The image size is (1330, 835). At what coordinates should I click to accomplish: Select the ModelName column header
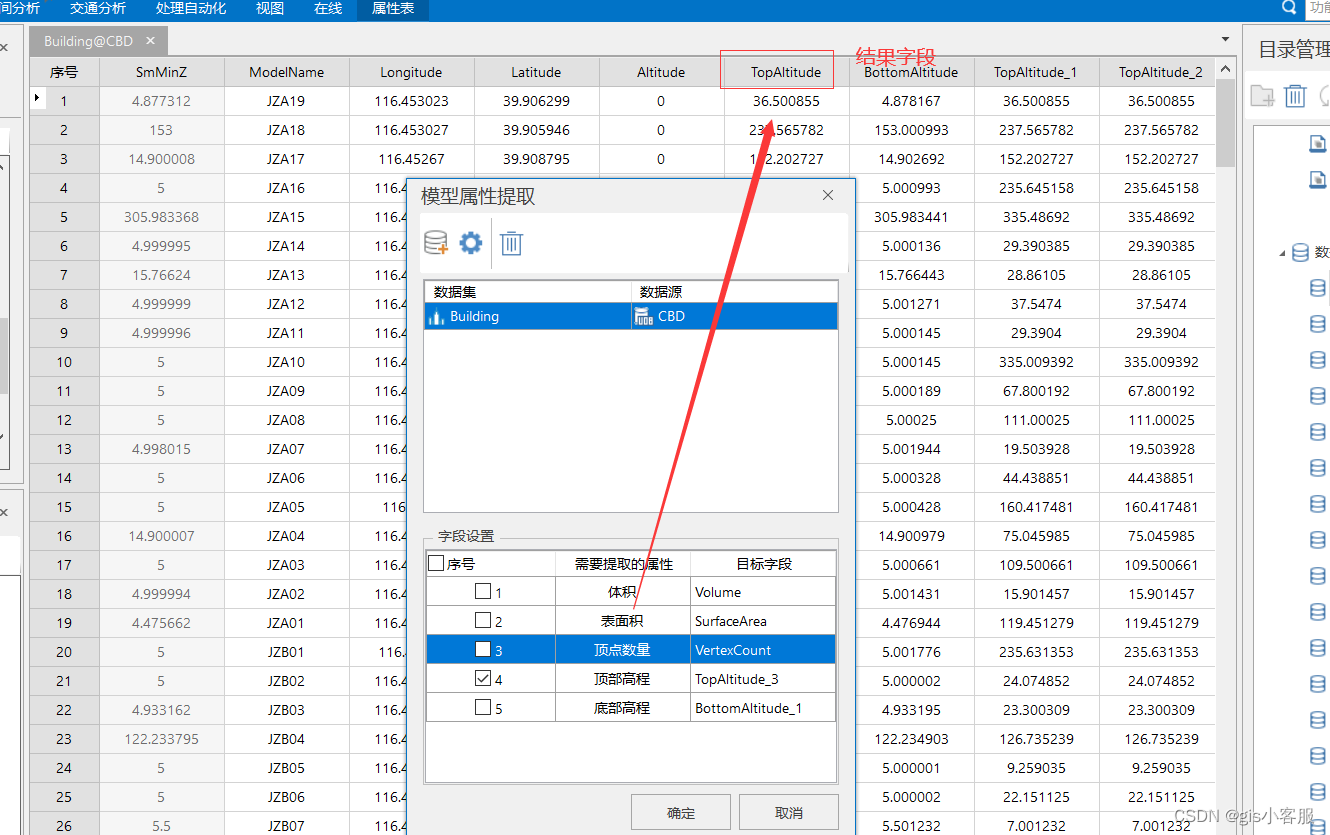pos(286,72)
